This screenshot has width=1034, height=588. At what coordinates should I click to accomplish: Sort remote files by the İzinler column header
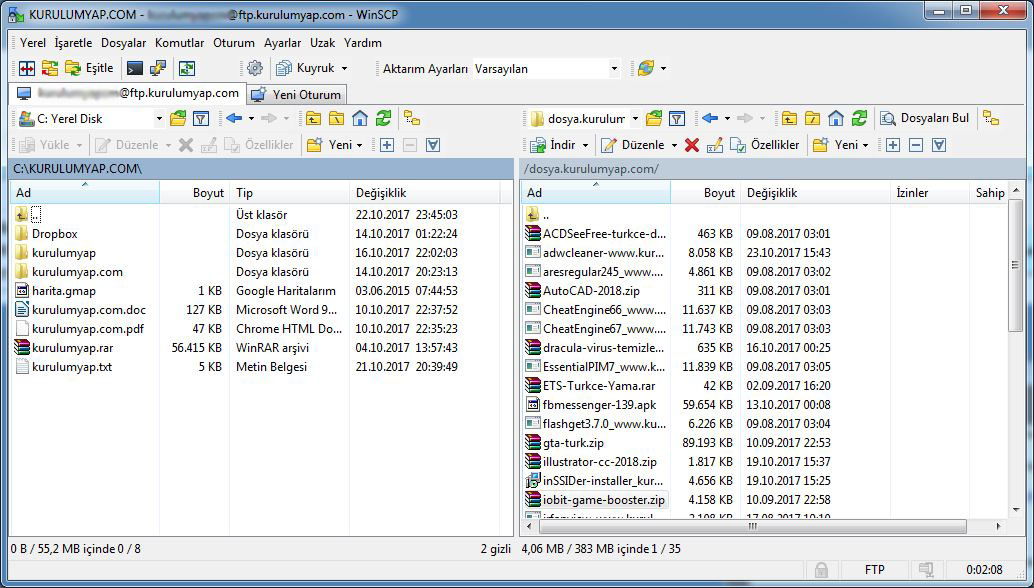pos(930,193)
